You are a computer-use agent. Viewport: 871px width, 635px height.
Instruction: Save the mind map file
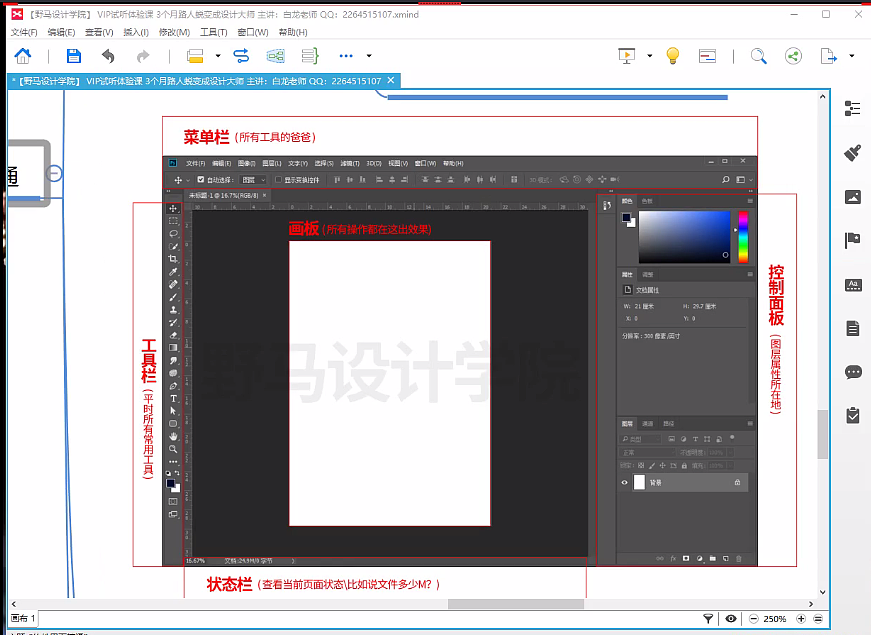[x=73, y=56]
